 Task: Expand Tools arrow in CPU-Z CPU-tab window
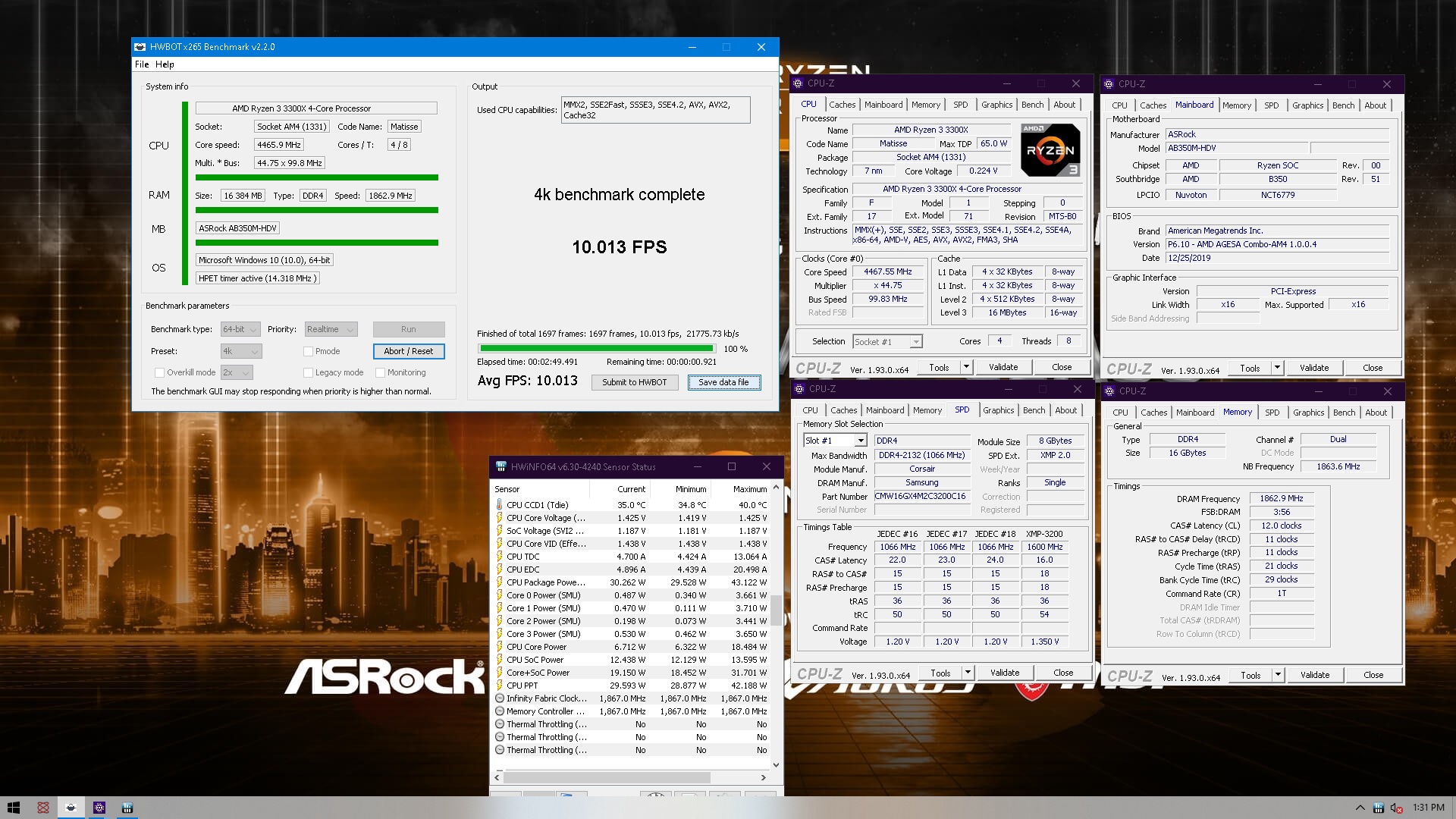pos(966,367)
